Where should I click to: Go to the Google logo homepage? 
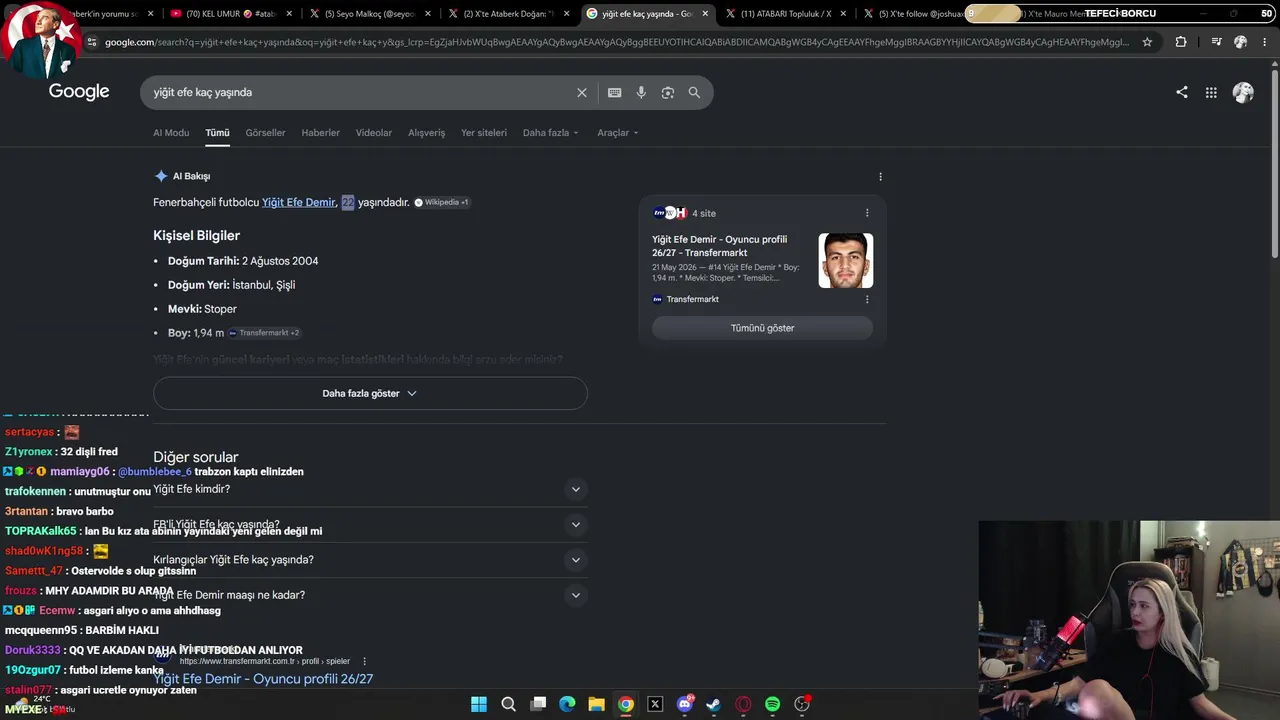coord(79,92)
